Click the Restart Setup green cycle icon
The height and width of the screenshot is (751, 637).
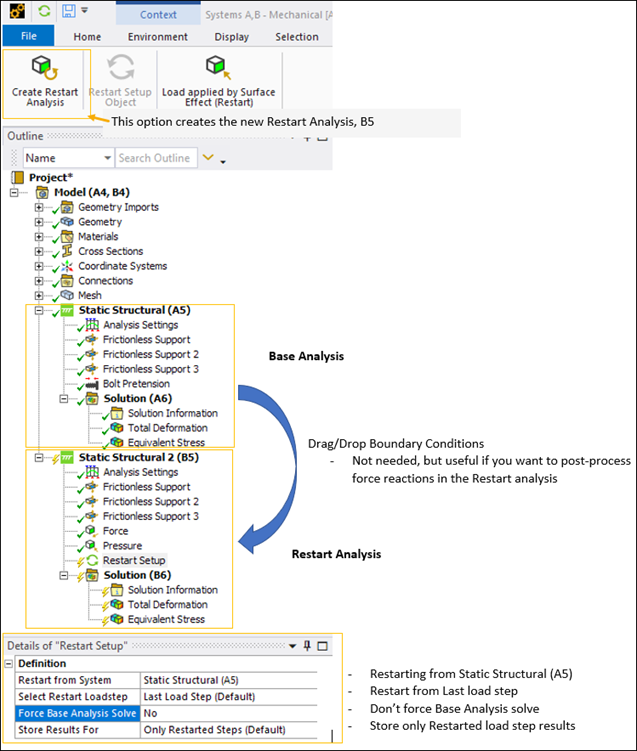click(92, 560)
